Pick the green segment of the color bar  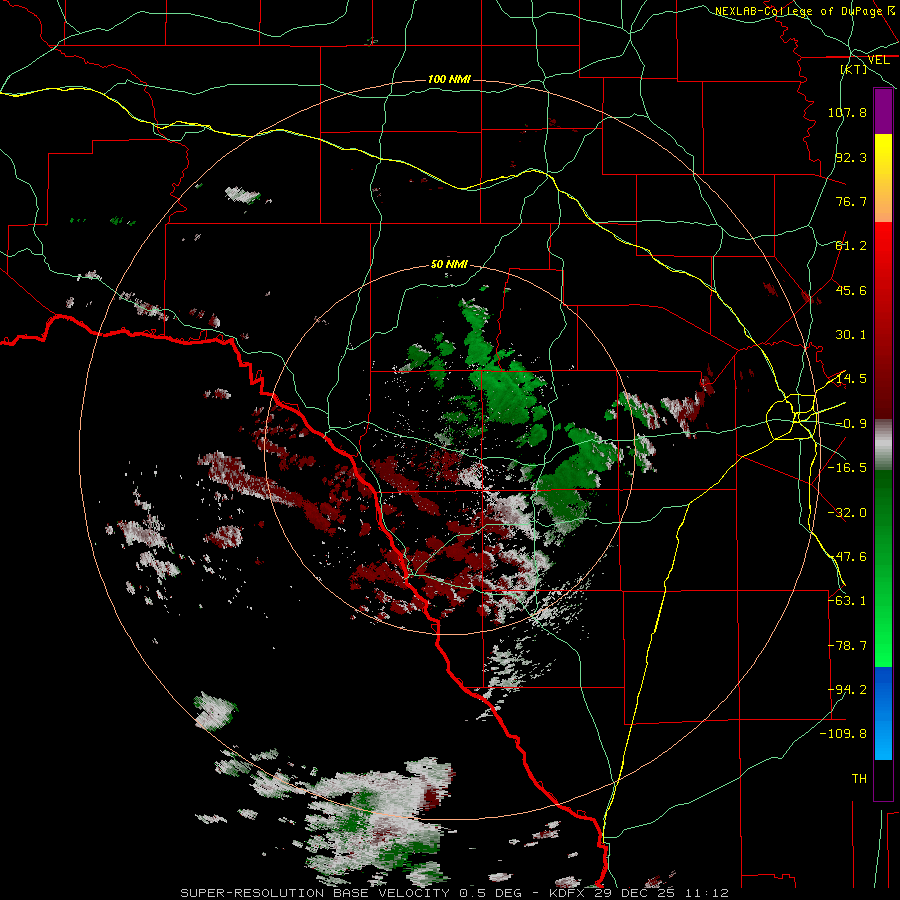click(x=883, y=568)
